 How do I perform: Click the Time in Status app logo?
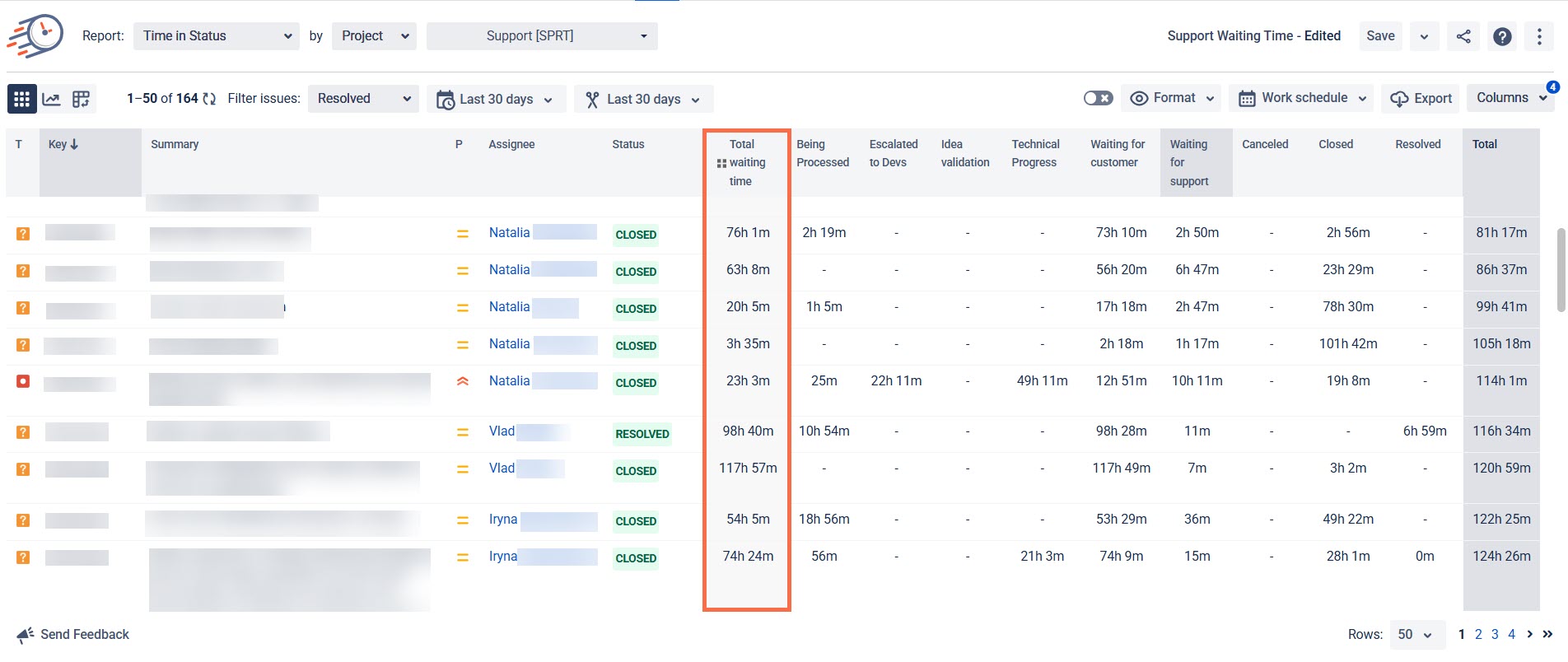35,35
